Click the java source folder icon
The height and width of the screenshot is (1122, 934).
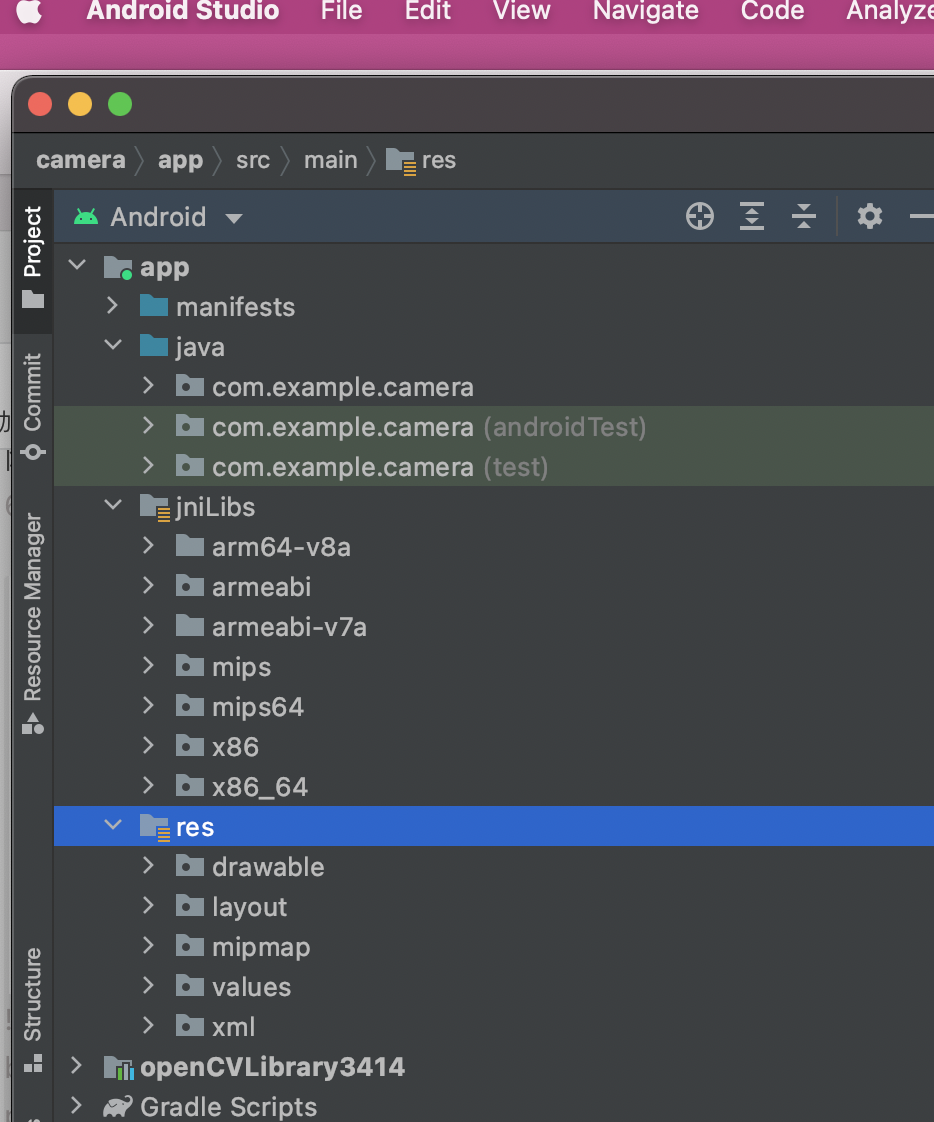pyautogui.click(x=154, y=346)
